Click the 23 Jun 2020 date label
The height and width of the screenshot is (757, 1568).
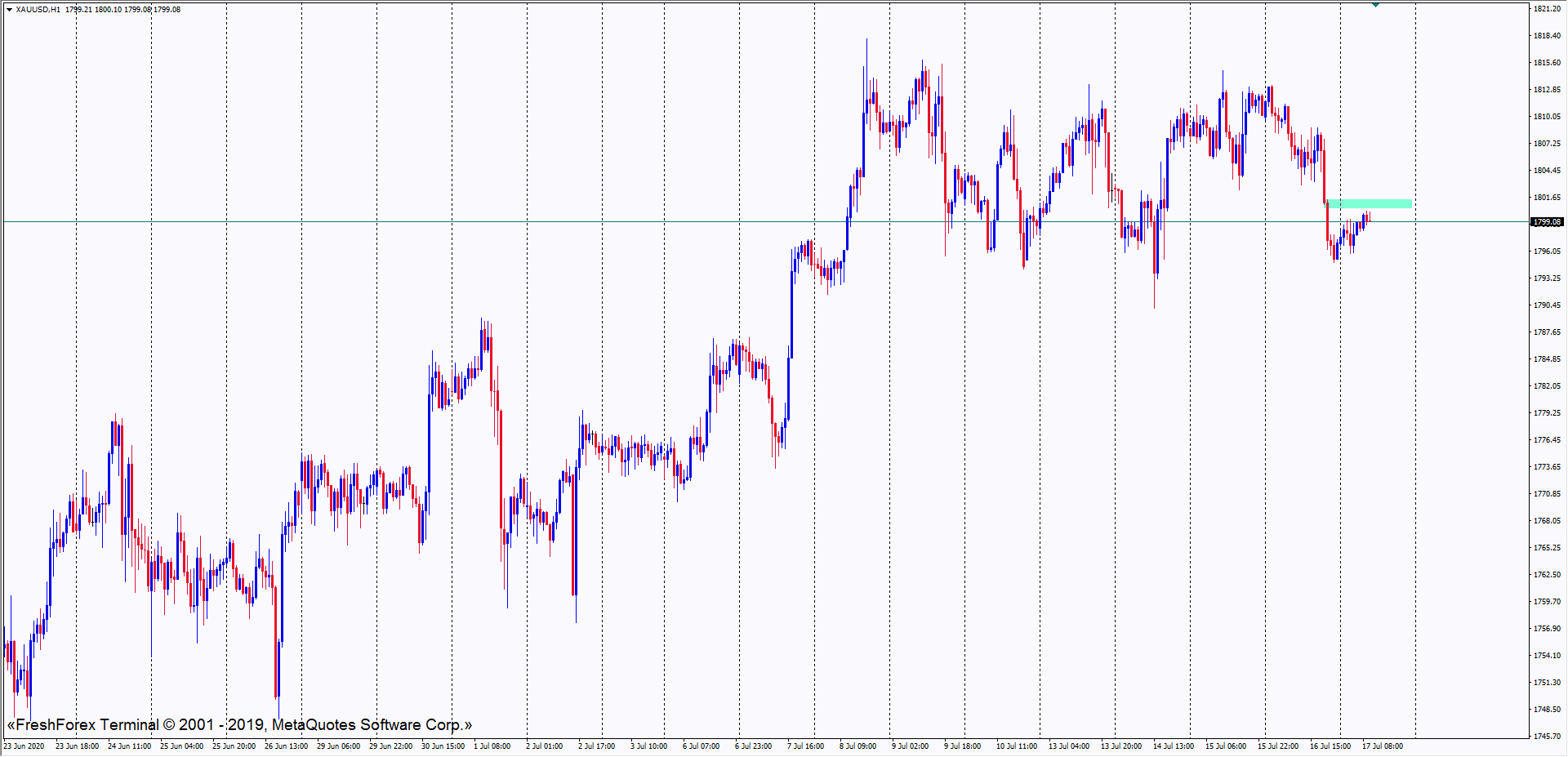[24, 746]
